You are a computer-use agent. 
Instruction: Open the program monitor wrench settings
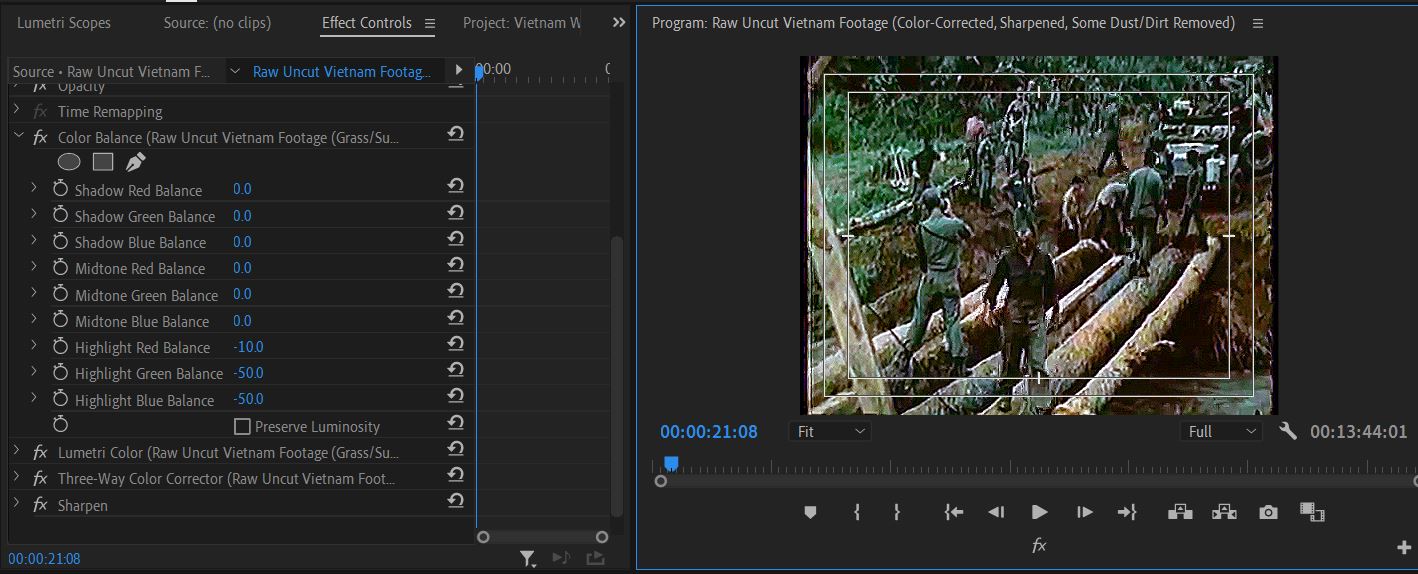1288,431
